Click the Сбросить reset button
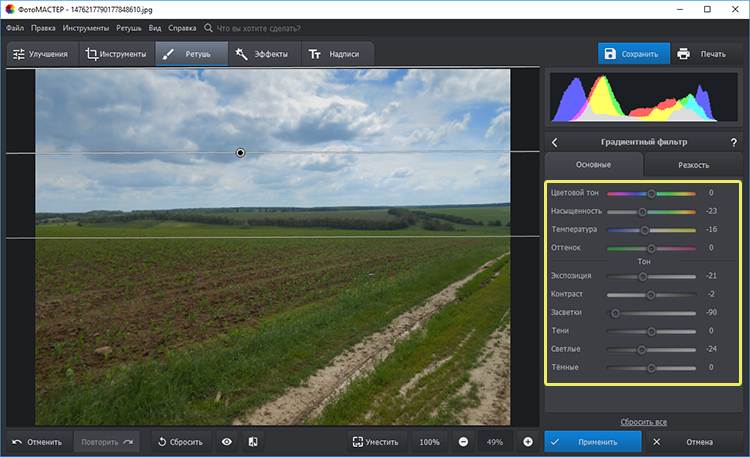The image size is (750, 457). point(179,441)
